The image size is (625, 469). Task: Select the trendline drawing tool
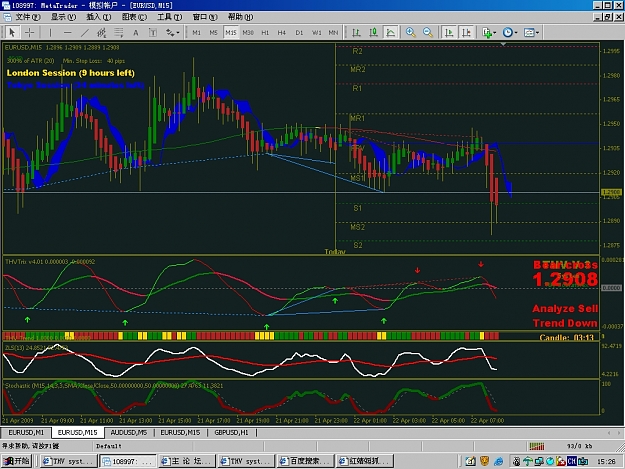(x=85, y=32)
